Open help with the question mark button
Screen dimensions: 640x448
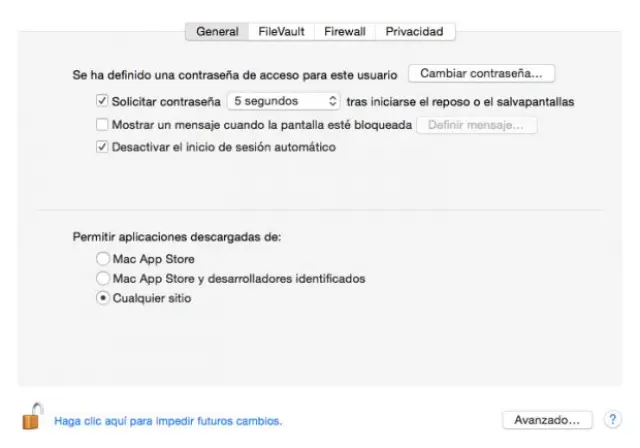(x=613, y=420)
